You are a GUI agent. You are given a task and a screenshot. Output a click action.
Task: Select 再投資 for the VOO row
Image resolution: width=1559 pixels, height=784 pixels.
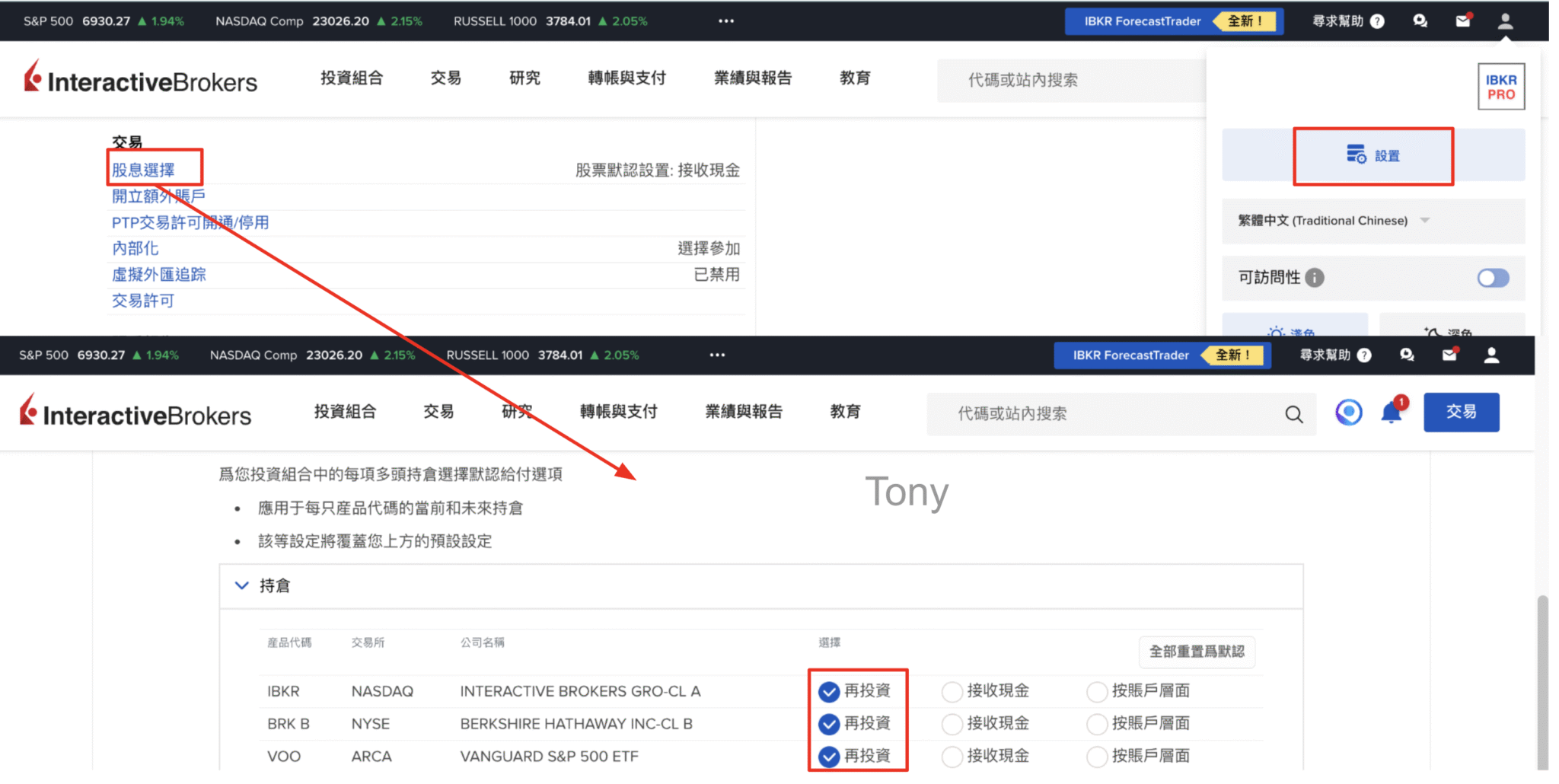pos(828,757)
